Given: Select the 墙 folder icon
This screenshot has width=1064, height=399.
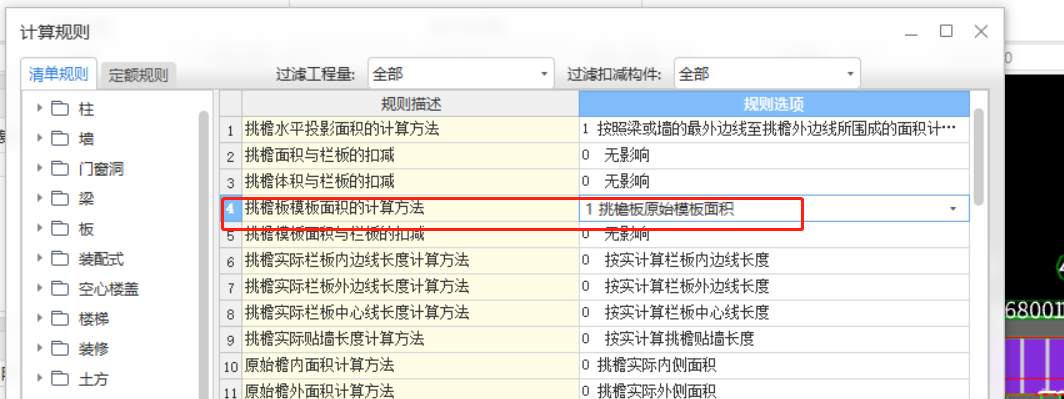Looking at the screenshot, I should [60, 138].
